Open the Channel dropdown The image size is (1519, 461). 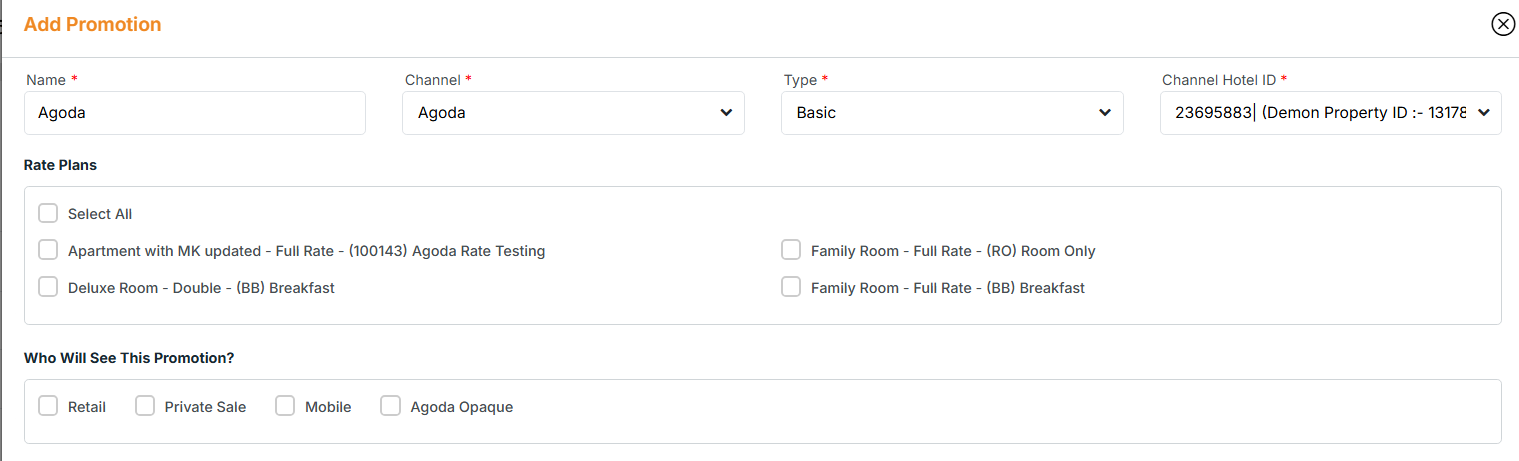[x=573, y=113]
